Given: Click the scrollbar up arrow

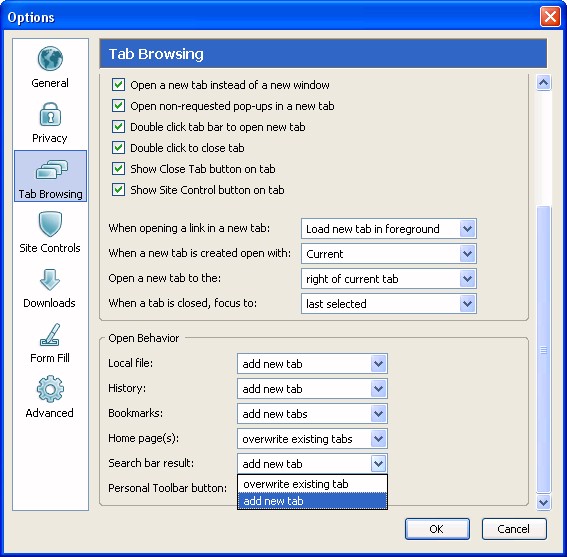Looking at the screenshot, I should [543, 83].
